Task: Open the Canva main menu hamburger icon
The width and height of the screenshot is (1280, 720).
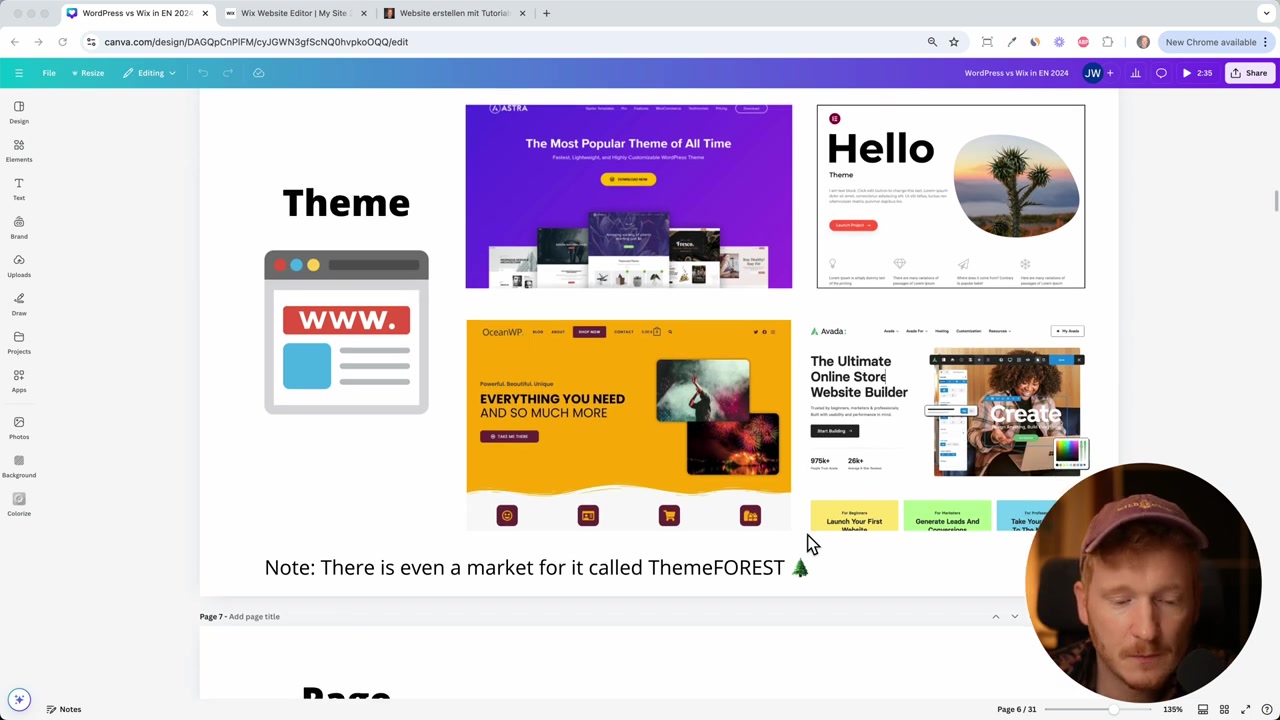Action: click(18, 73)
